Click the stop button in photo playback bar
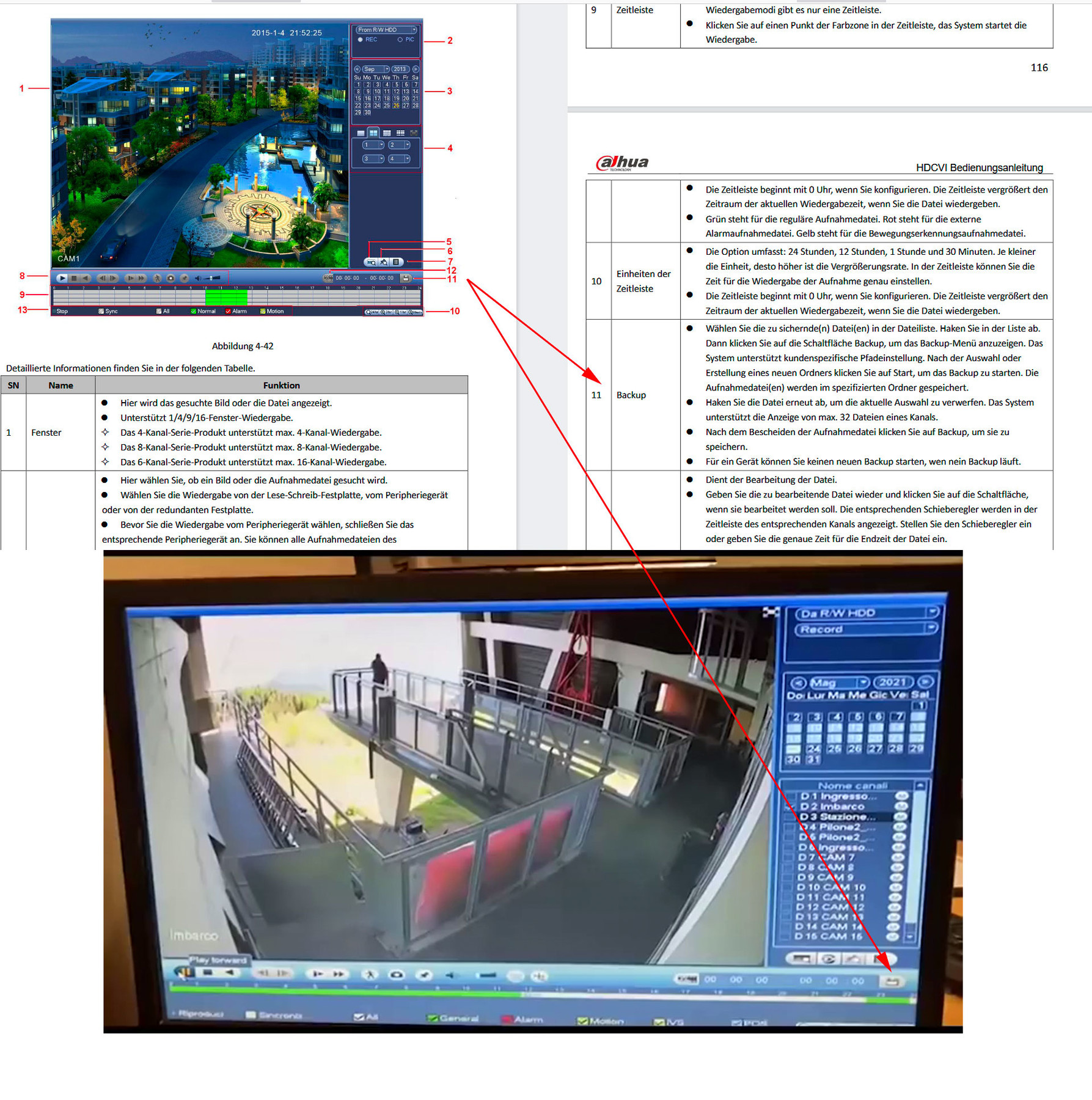Viewport: 1092px width, 1100px height. point(208,972)
